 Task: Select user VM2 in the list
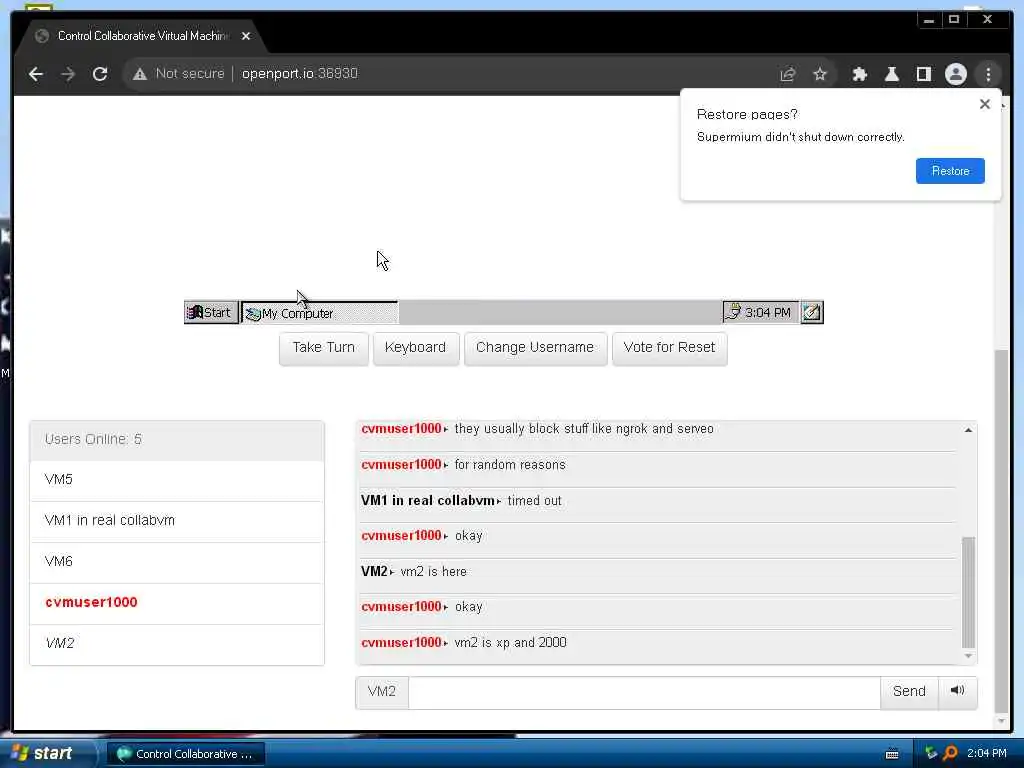pyautogui.click(x=177, y=644)
